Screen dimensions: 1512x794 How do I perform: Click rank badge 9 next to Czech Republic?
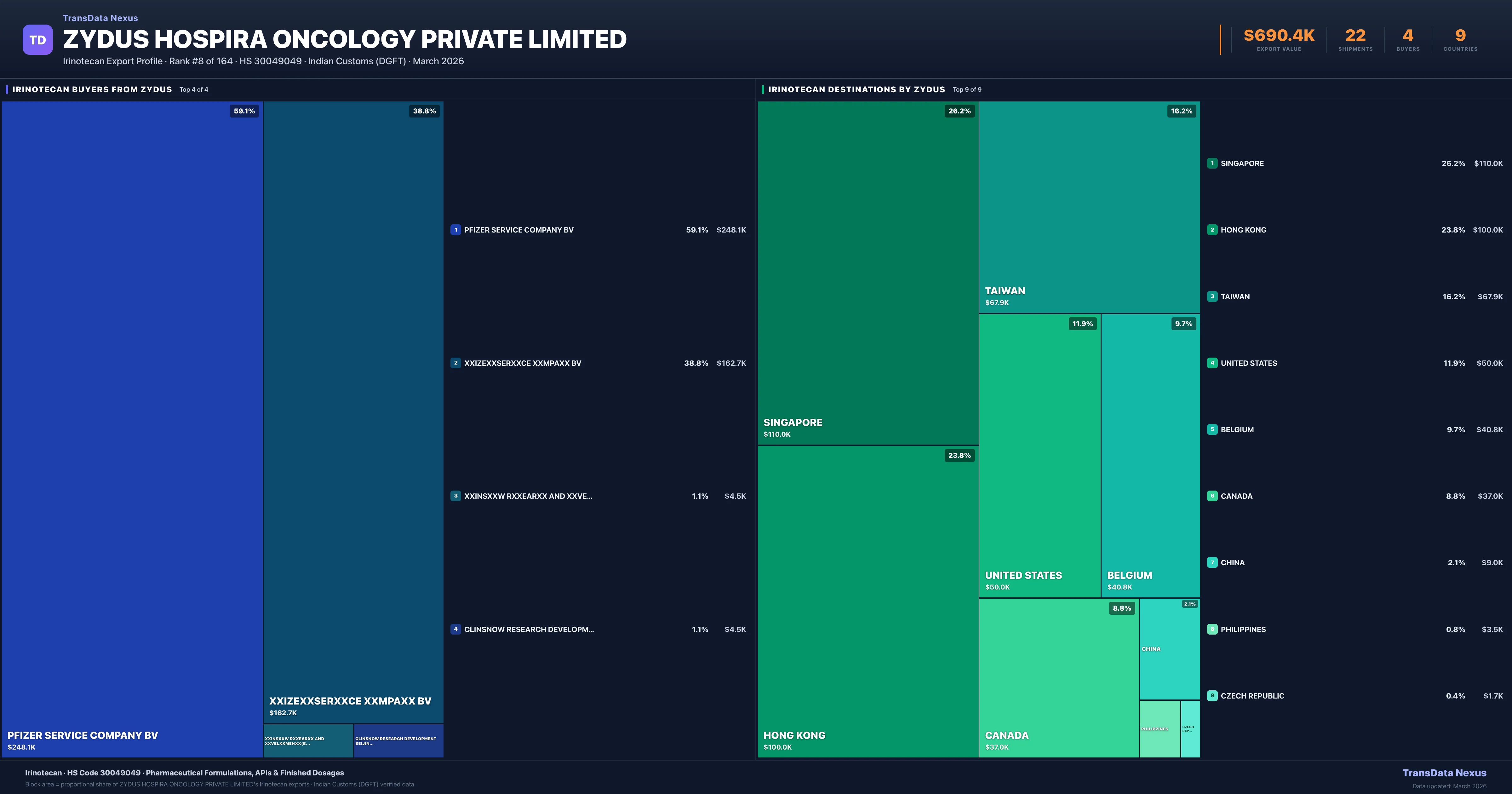pos(1213,695)
